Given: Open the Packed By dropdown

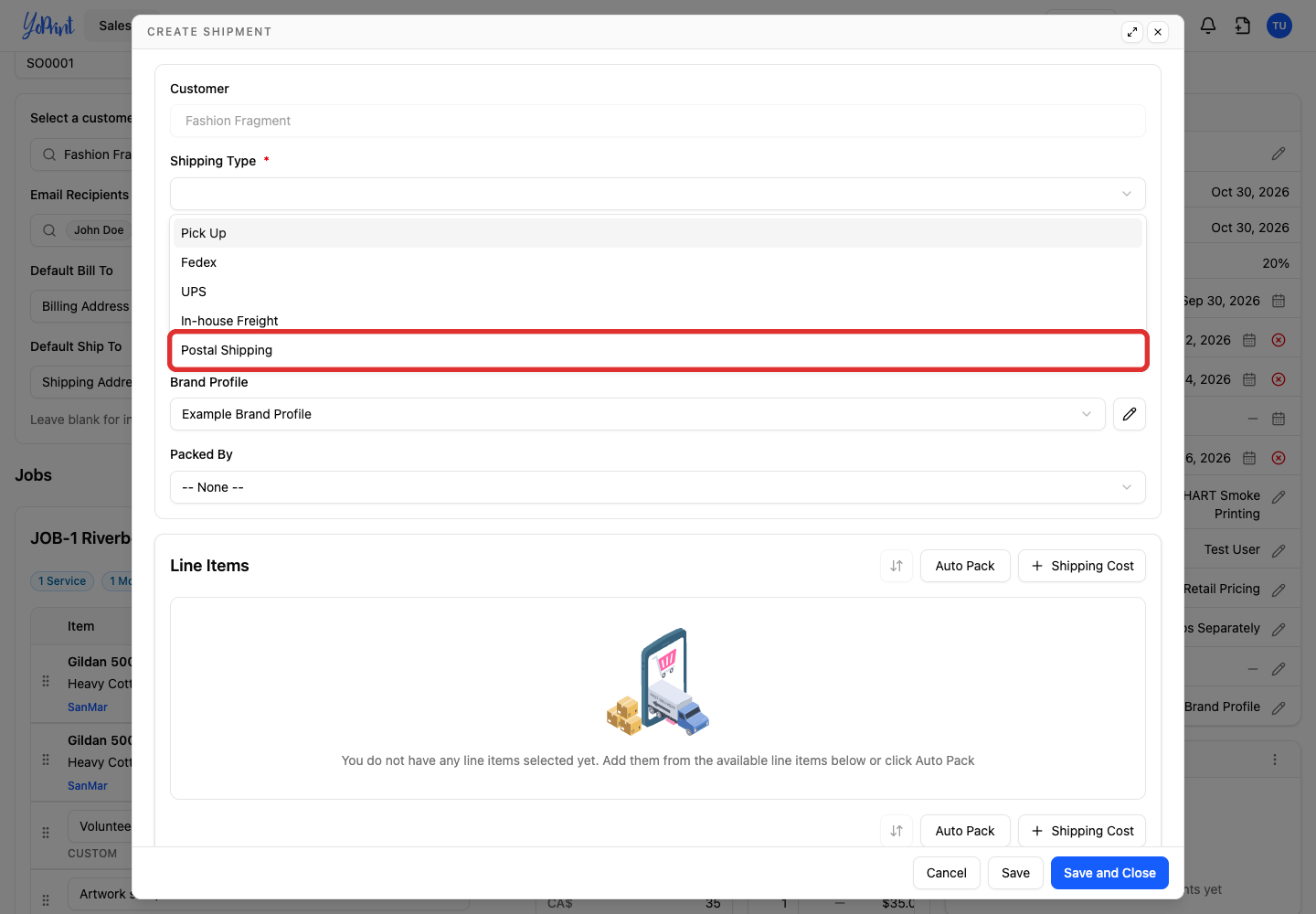Looking at the screenshot, I should point(658,487).
